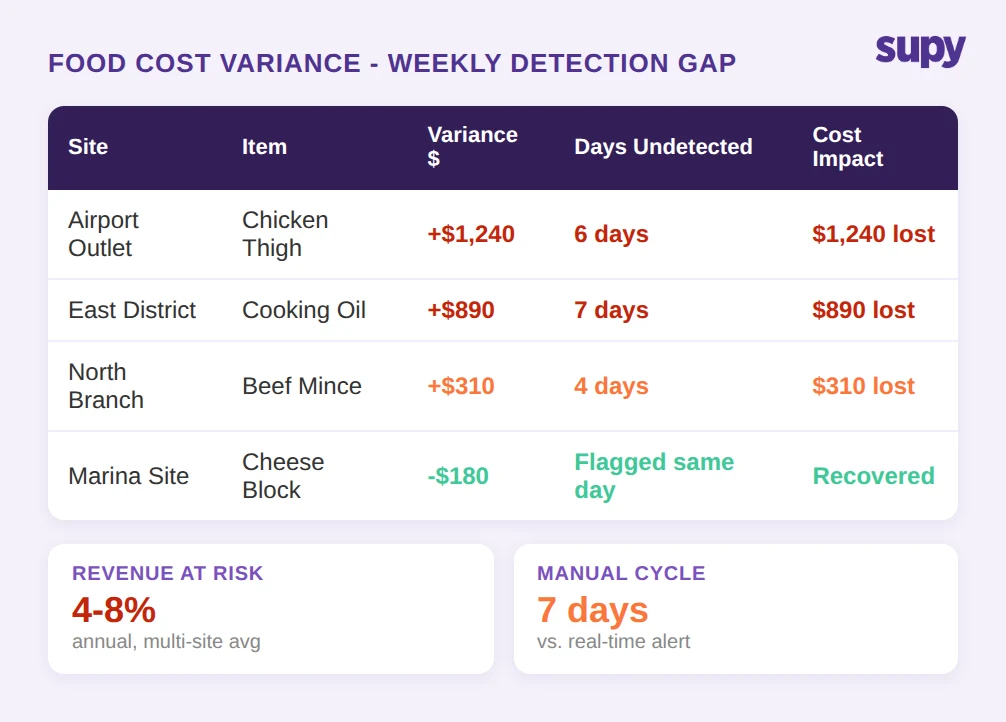Click the '$1,240 lost' cost impact
The image size is (1006, 722).
[873, 234]
